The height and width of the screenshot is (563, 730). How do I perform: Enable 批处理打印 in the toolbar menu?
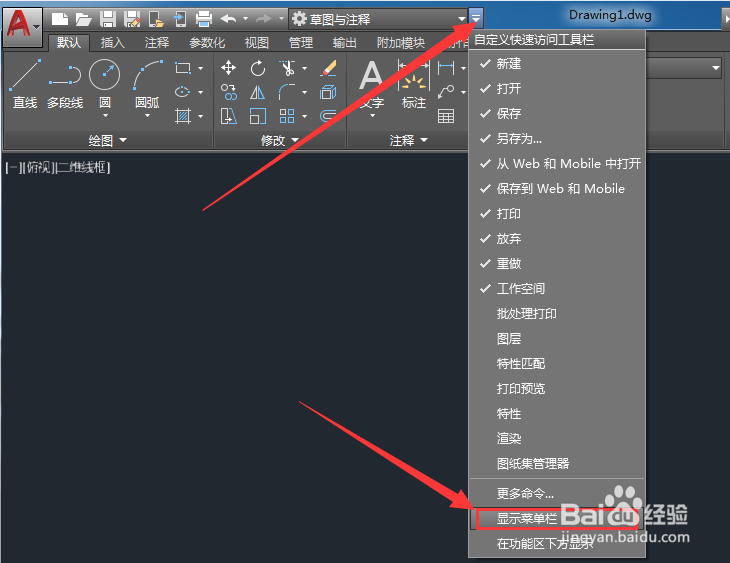556,314
